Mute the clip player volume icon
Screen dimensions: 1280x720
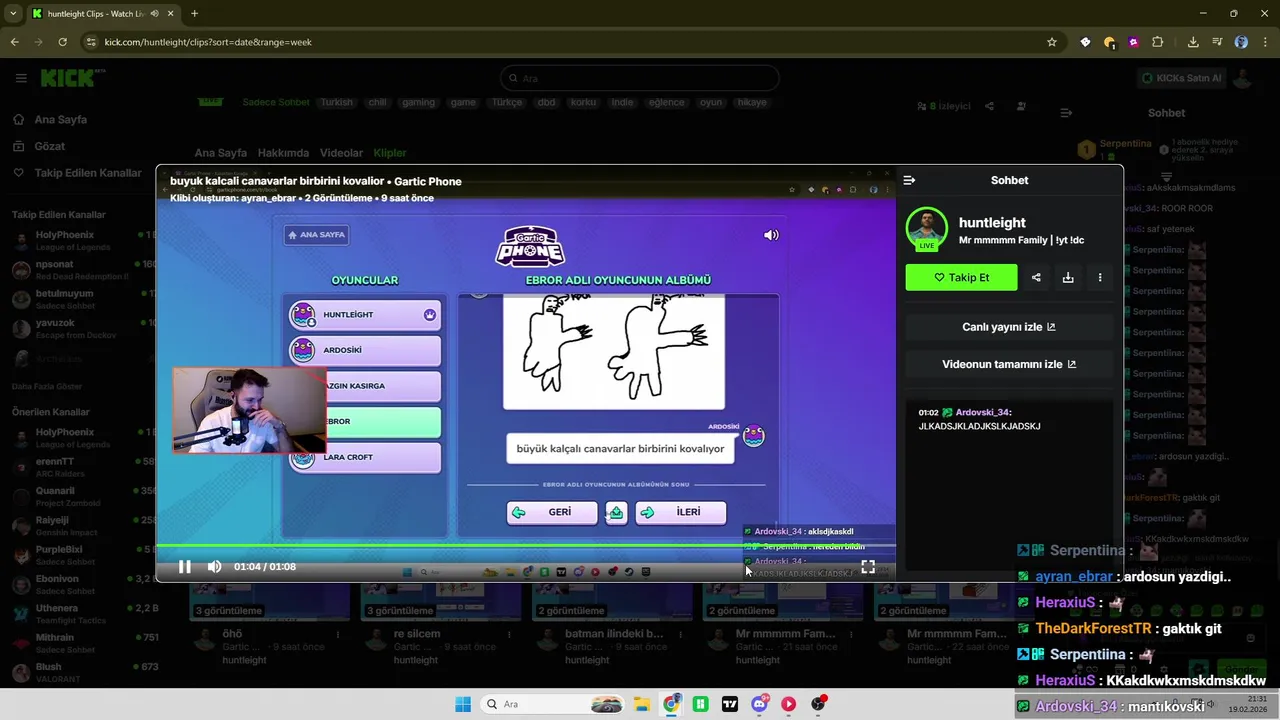point(214,567)
